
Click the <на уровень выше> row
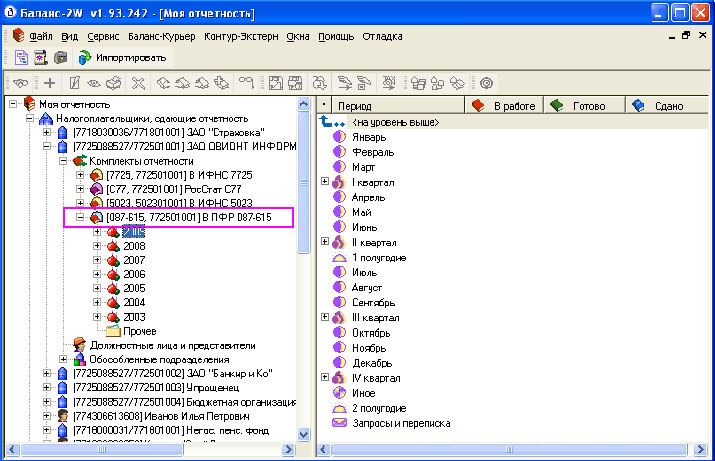point(513,122)
